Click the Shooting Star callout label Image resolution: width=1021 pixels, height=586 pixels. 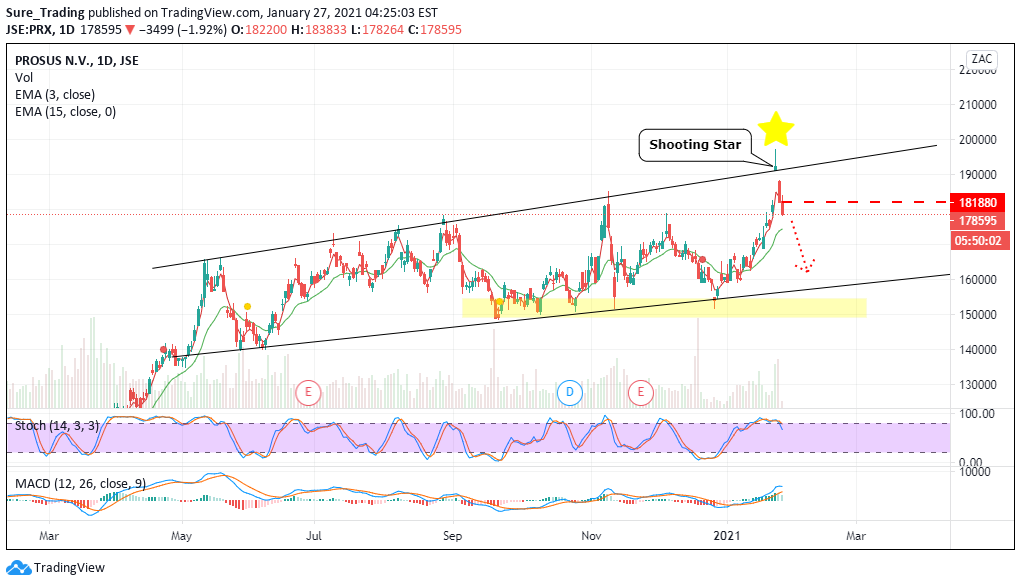pos(695,145)
